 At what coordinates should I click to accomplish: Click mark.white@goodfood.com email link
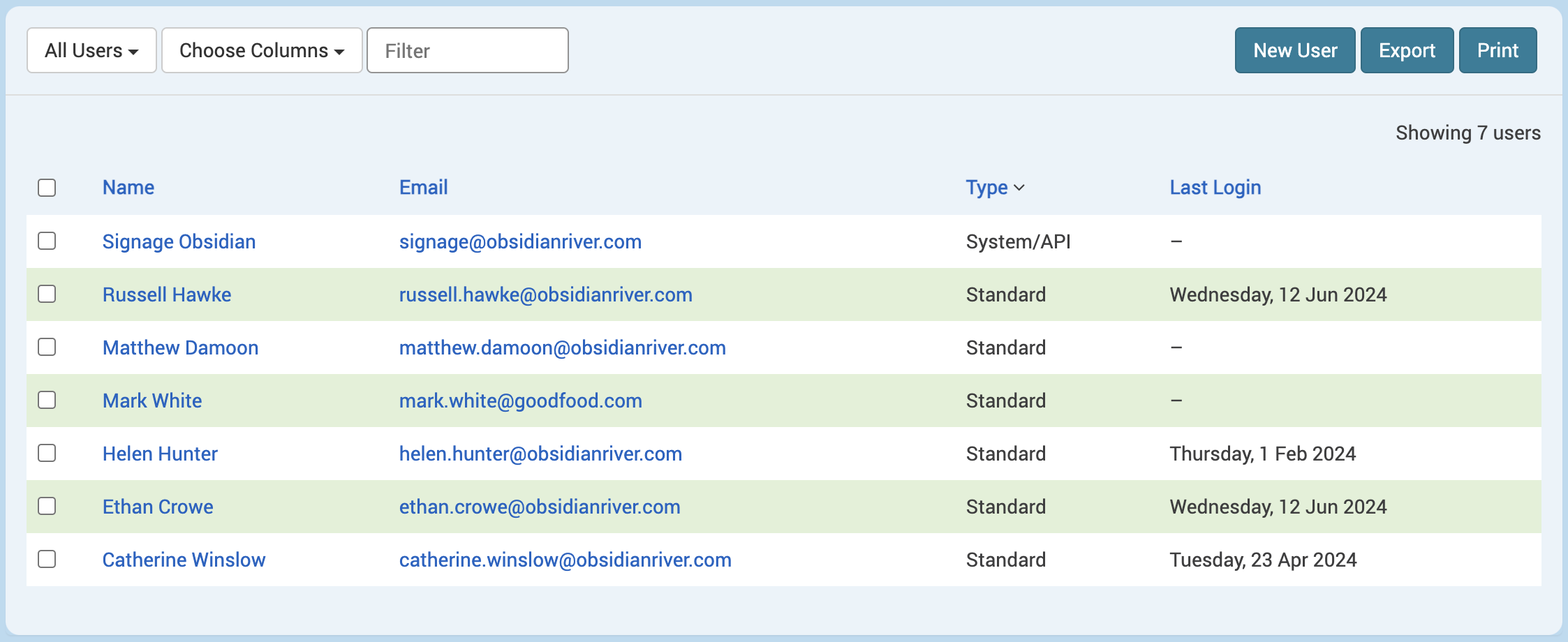[x=520, y=401]
